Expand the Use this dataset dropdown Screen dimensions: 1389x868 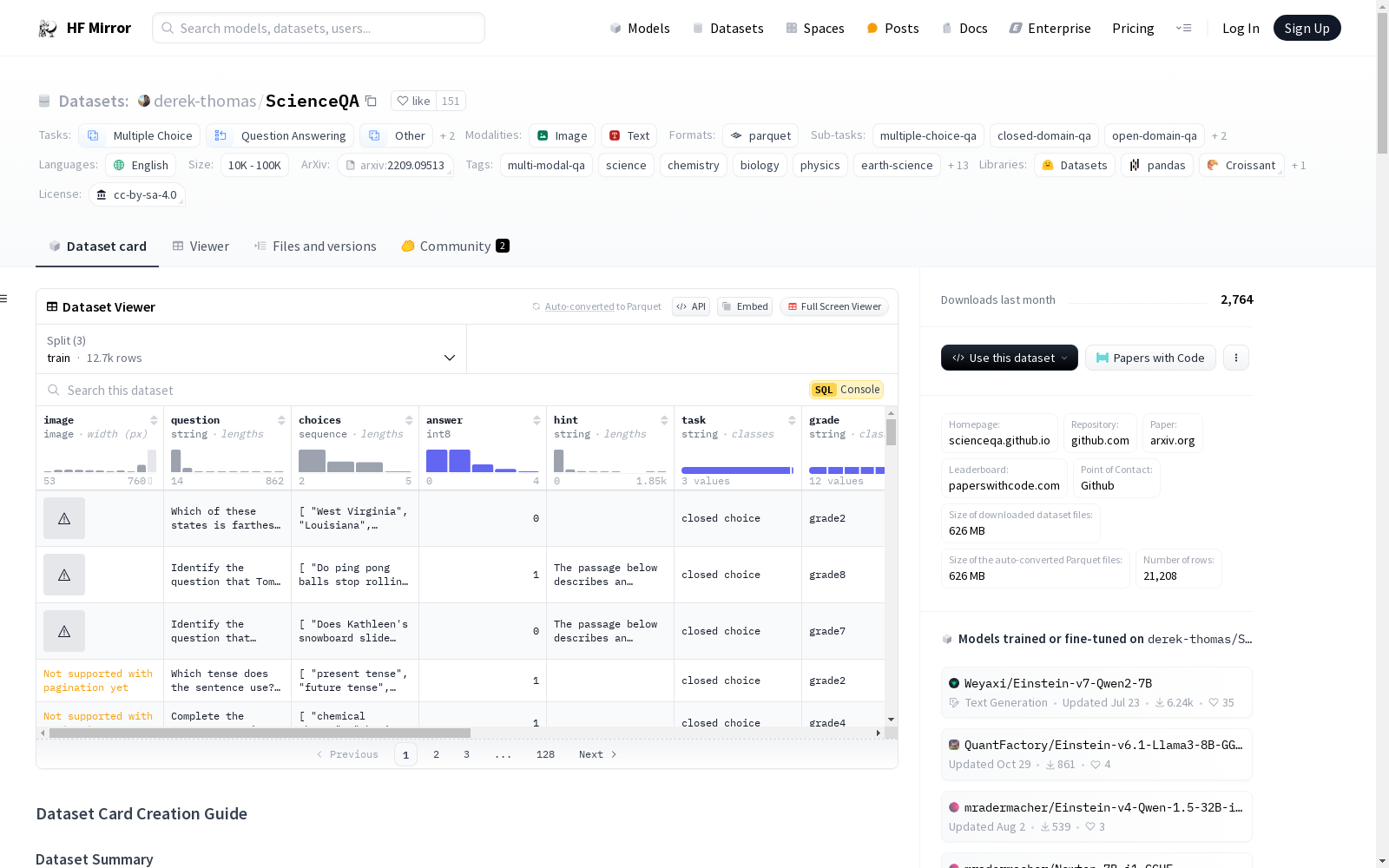click(1010, 358)
